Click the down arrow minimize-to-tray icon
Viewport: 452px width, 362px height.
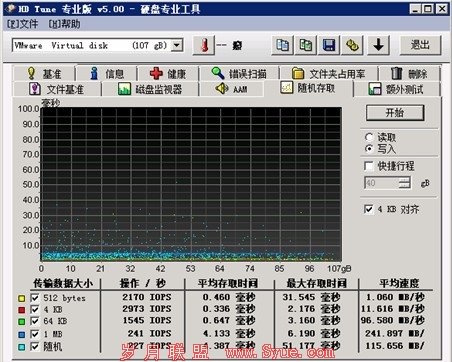(x=378, y=45)
